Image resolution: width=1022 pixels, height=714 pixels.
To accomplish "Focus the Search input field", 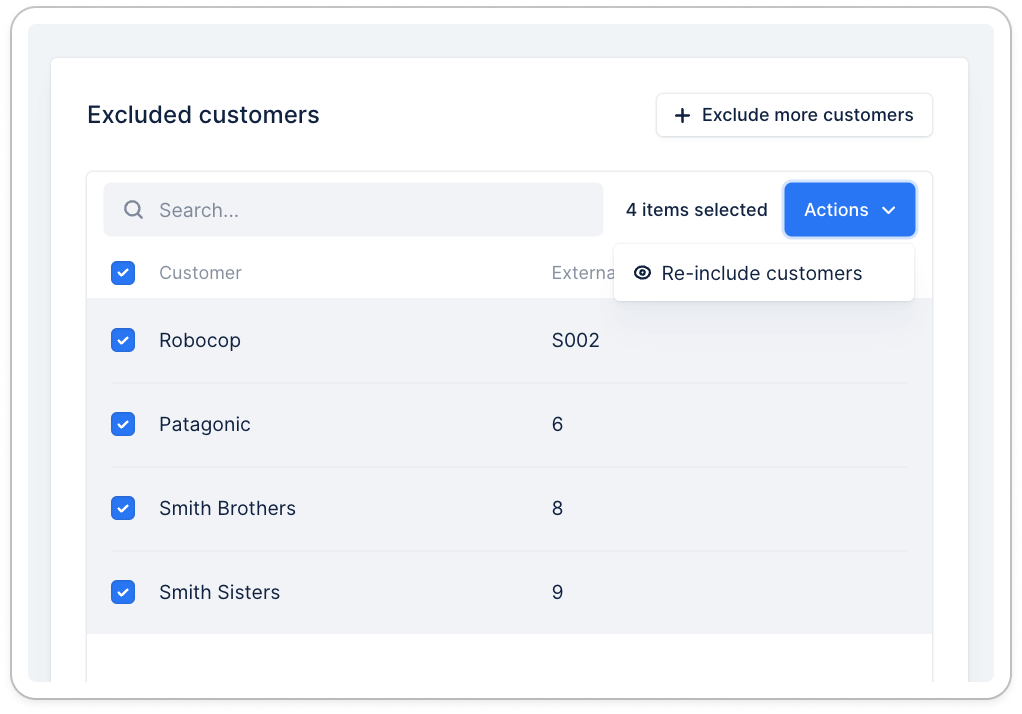I will (x=370, y=210).
